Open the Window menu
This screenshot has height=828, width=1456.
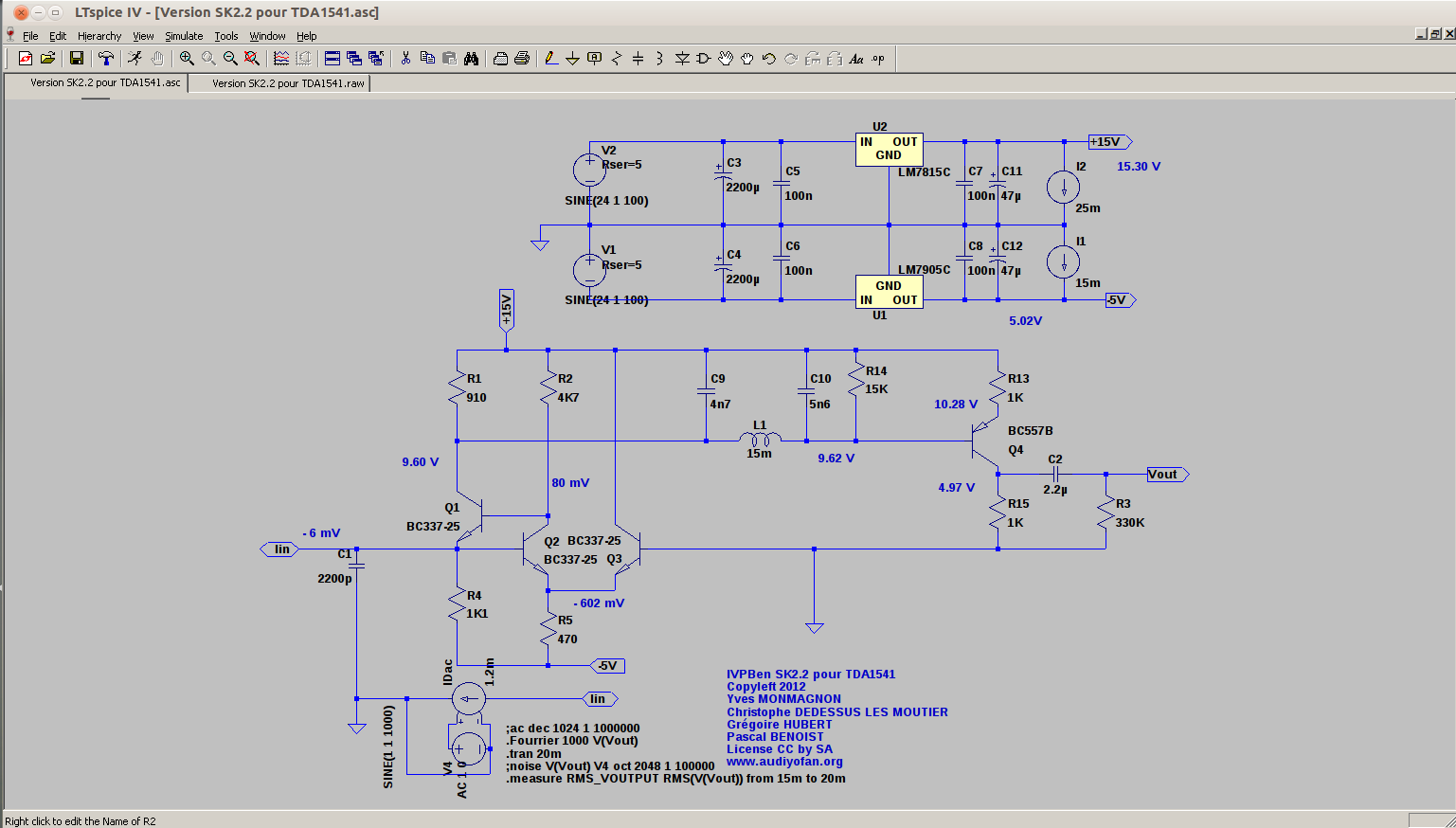pyautogui.click(x=267, y=36)
